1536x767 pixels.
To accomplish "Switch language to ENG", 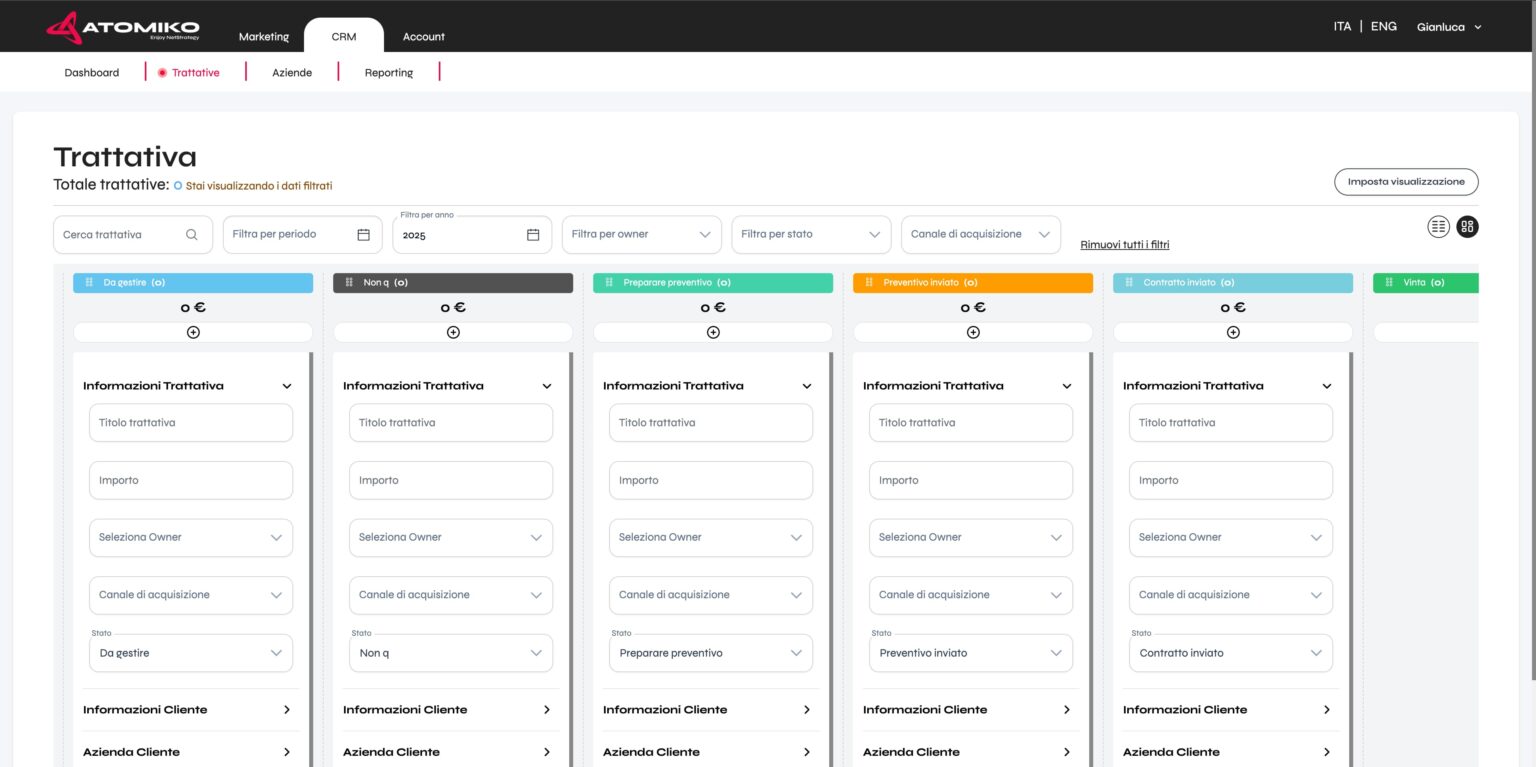I will pos(1383,27).
